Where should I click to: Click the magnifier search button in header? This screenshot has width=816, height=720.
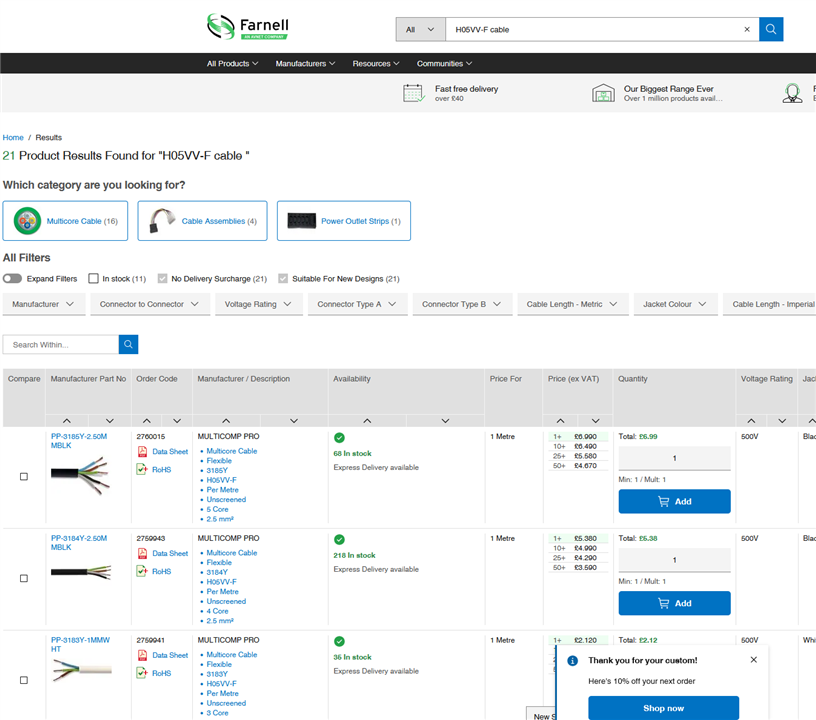771,30
